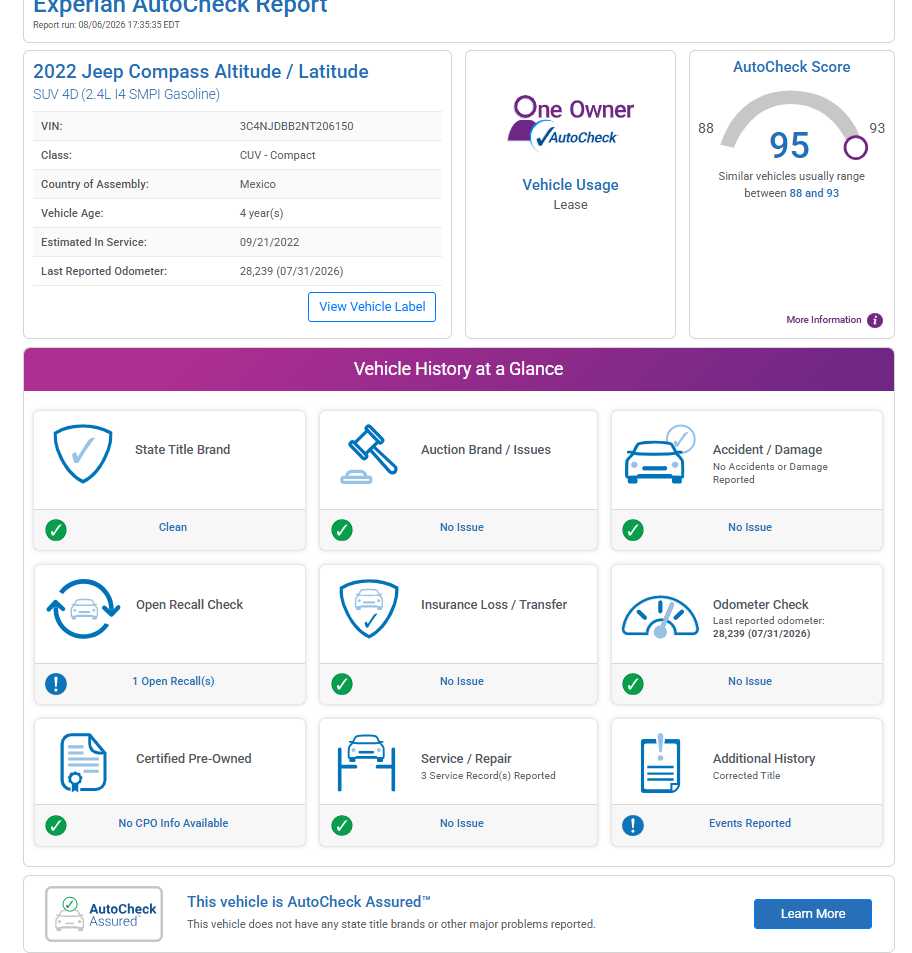Click This vehicle is AutoCheck Assured heading
The height and width of the screenshot is (953, 912).
tap(309, 902)
